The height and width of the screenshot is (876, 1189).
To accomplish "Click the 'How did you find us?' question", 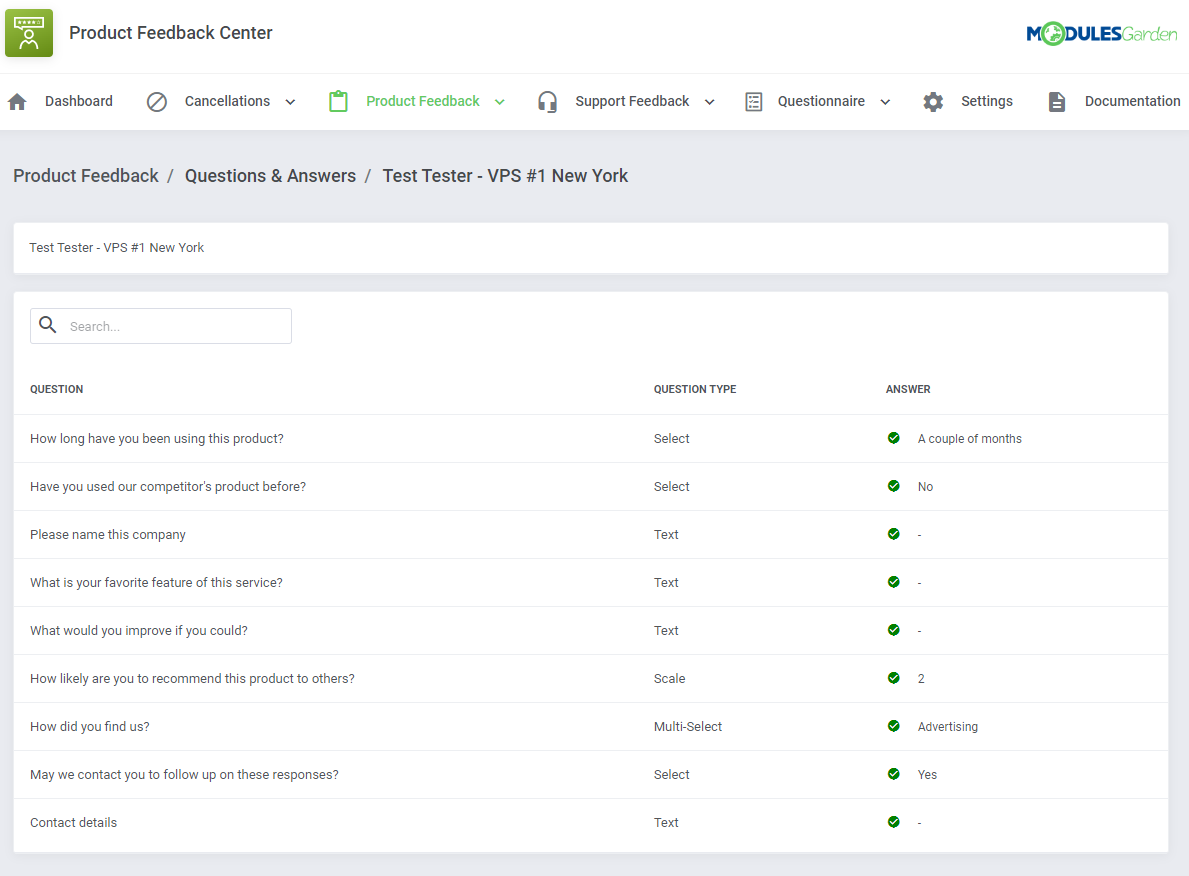I will [89, 727].
